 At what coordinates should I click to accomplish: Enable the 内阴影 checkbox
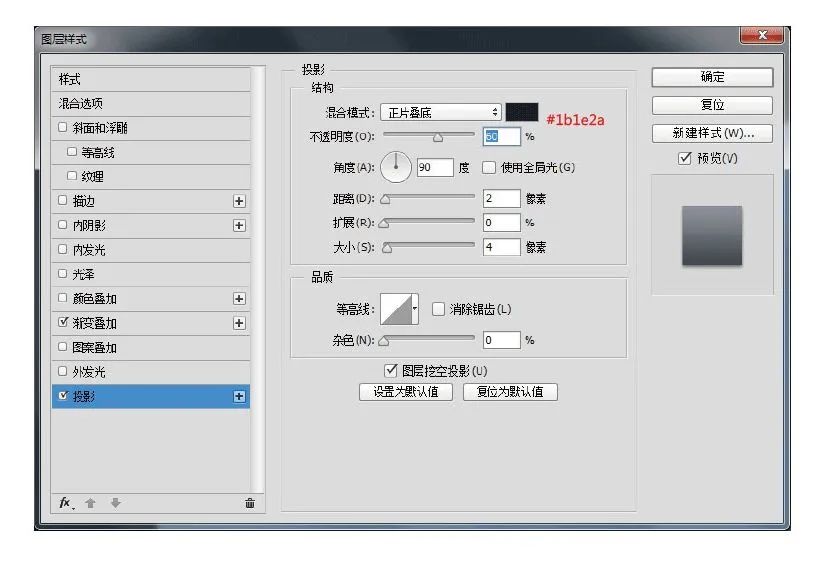pyautogui.click(x=63, y=225)
